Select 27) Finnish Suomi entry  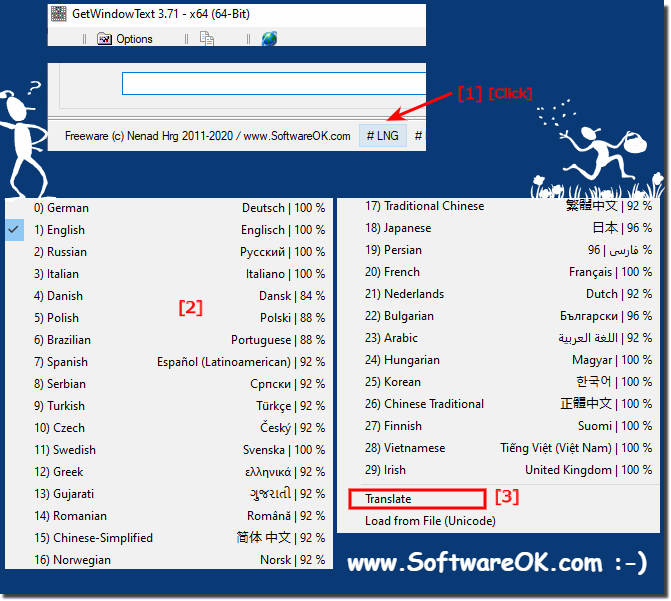pyautogui.click(x=499, y=426)
